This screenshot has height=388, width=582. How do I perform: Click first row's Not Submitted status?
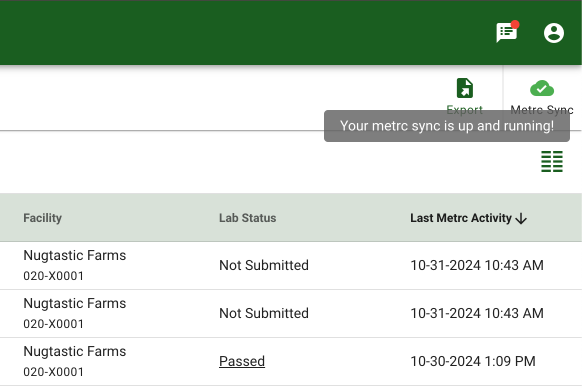(264, 265)
